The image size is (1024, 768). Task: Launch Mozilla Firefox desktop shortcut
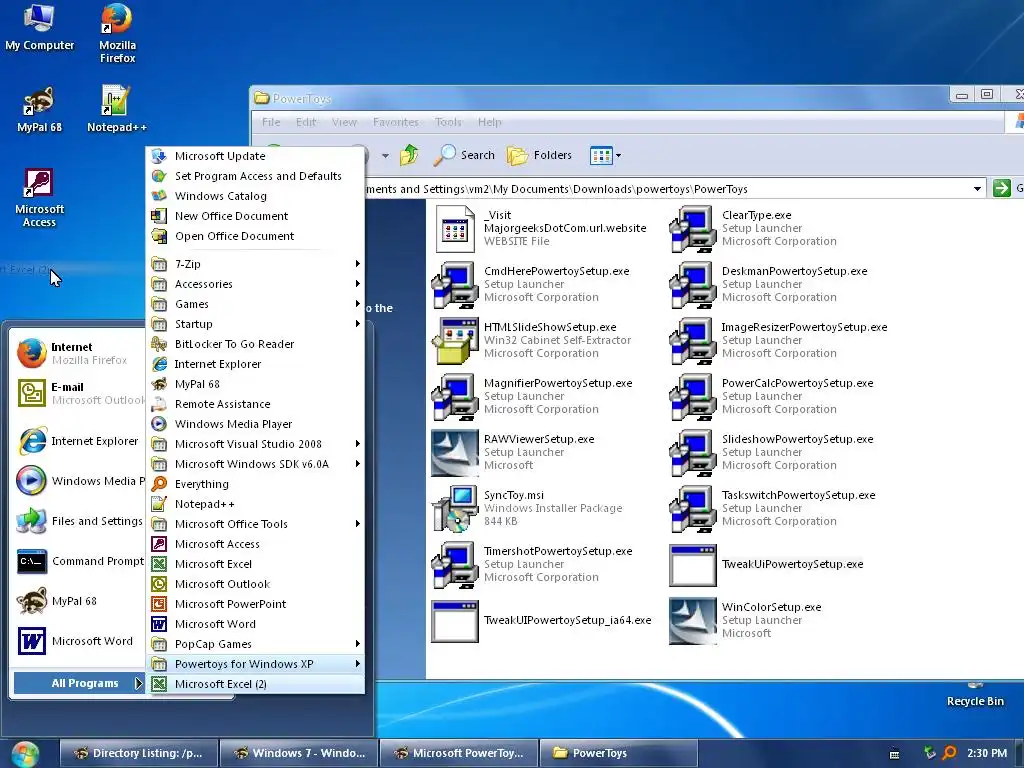click(x=117, y=33)
